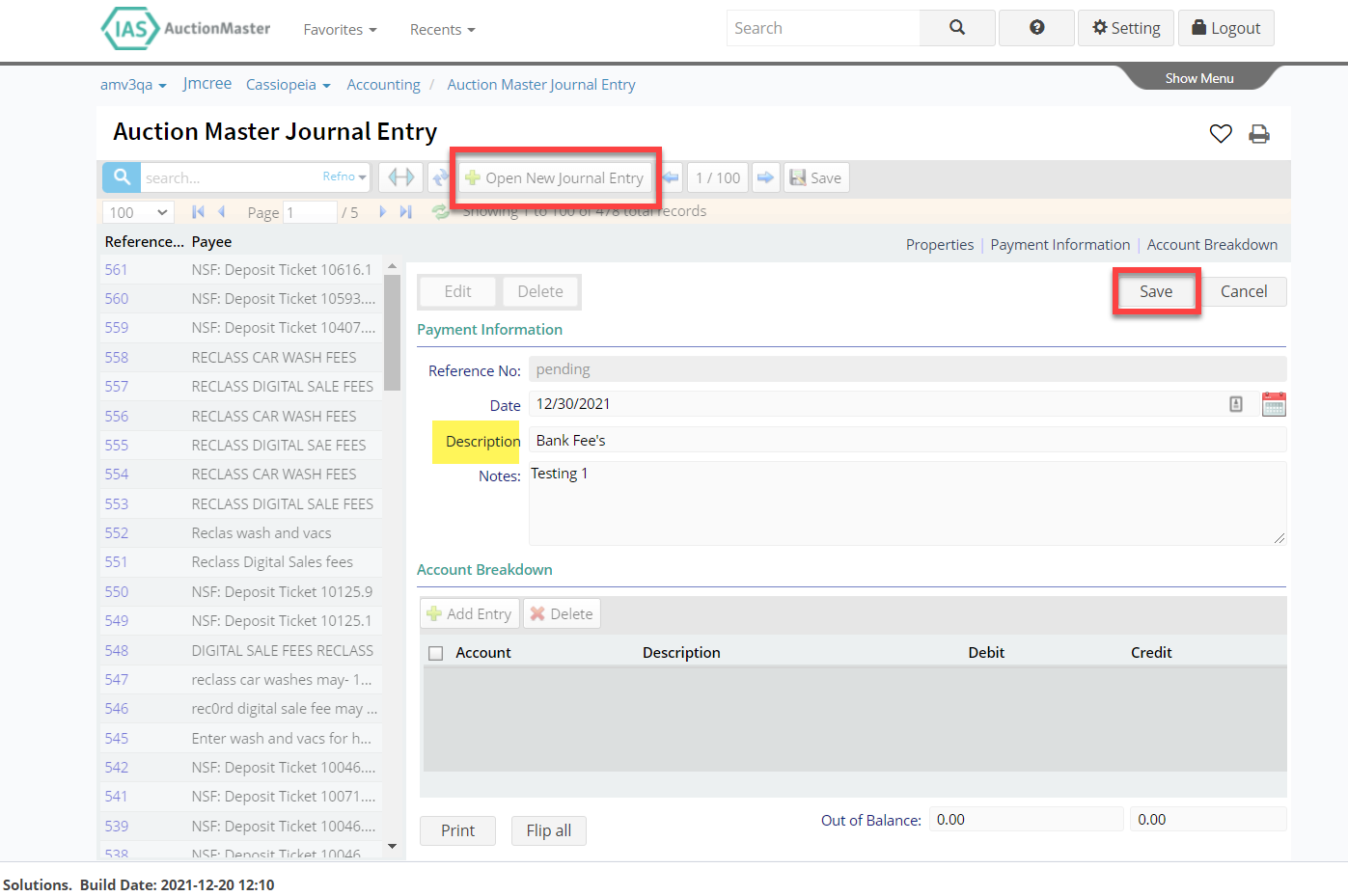Go to previous record left arrow
Viewport: 1348px width, 896px height.
click(671, 177)
